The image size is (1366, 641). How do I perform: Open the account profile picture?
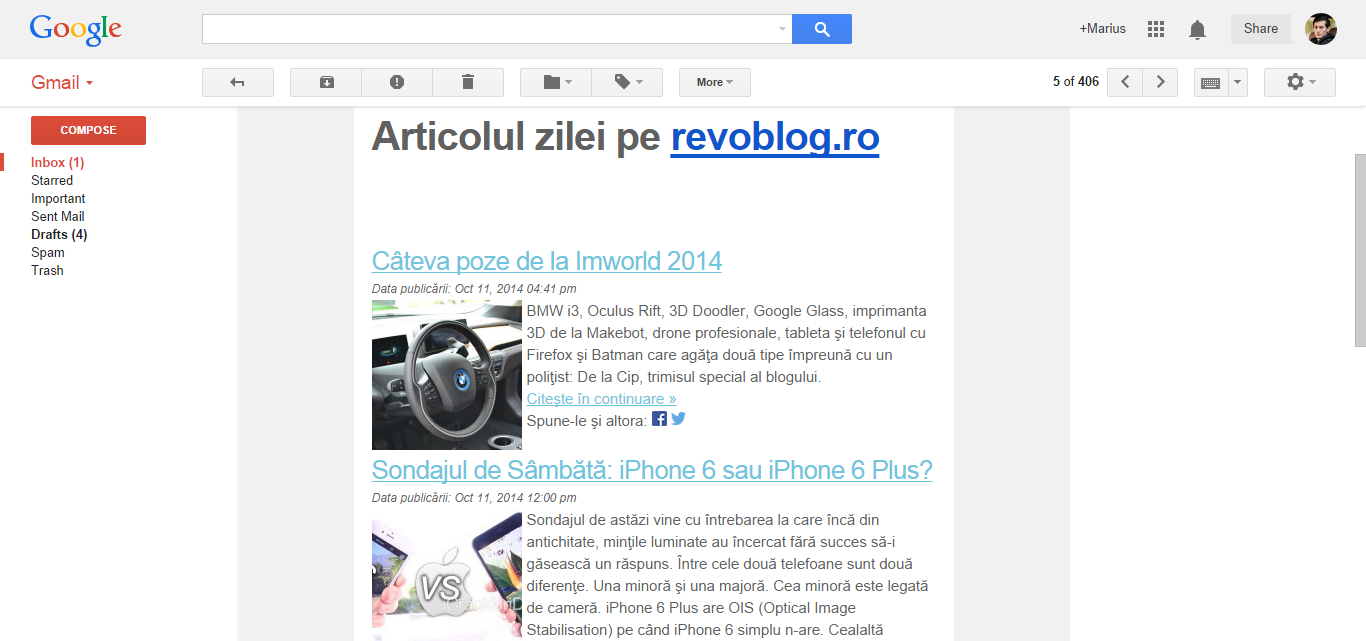1321,29
